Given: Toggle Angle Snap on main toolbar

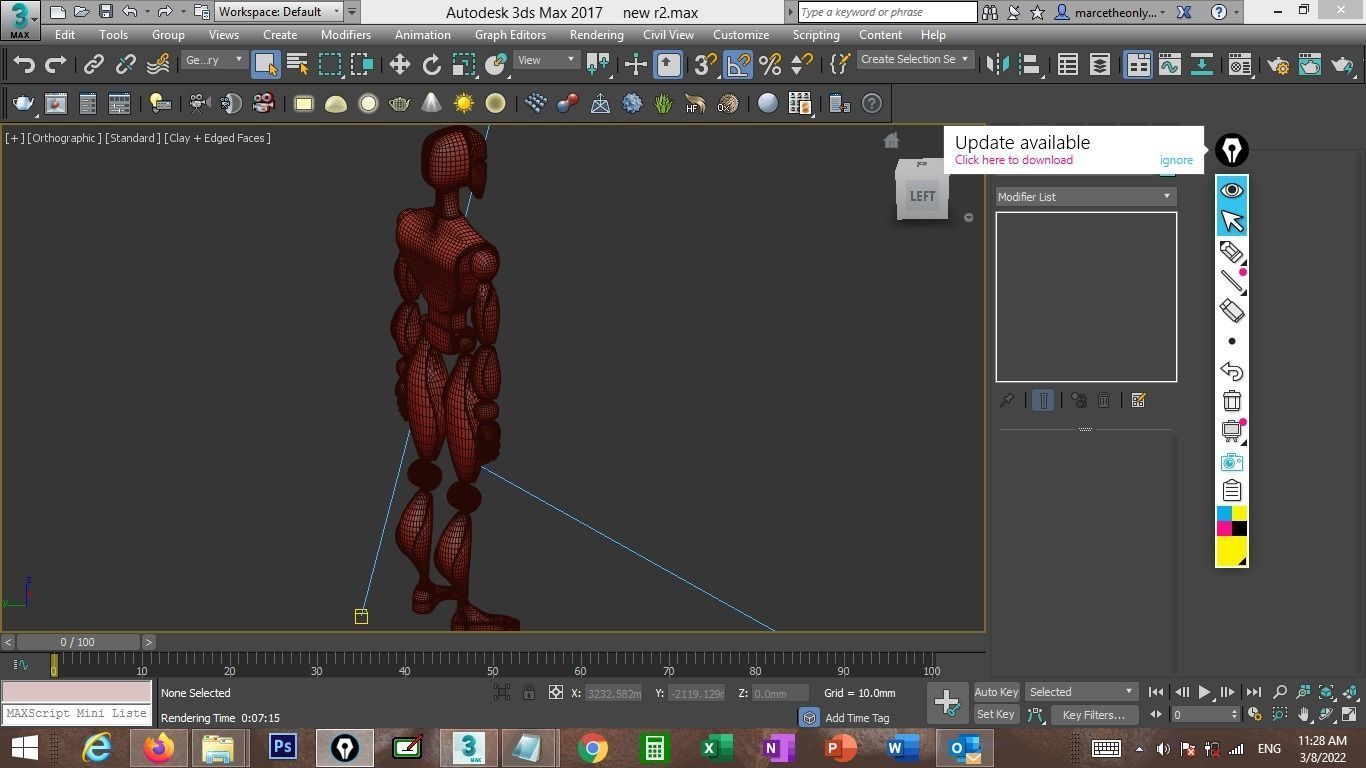Looking at the screenshot, I should [x=738, y=64].
